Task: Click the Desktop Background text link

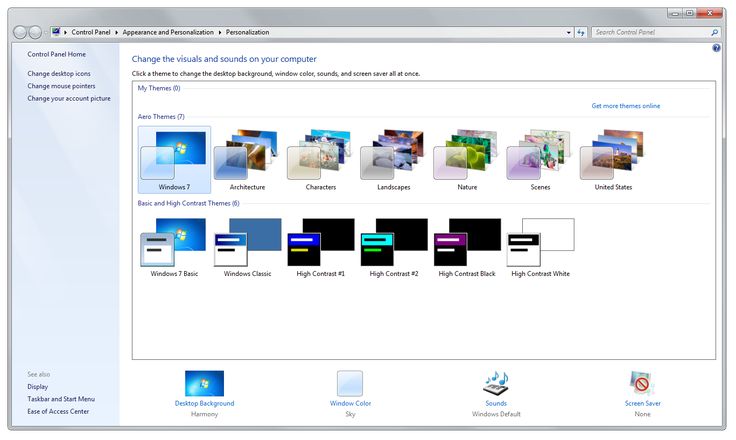Action: tap(204, 403)
